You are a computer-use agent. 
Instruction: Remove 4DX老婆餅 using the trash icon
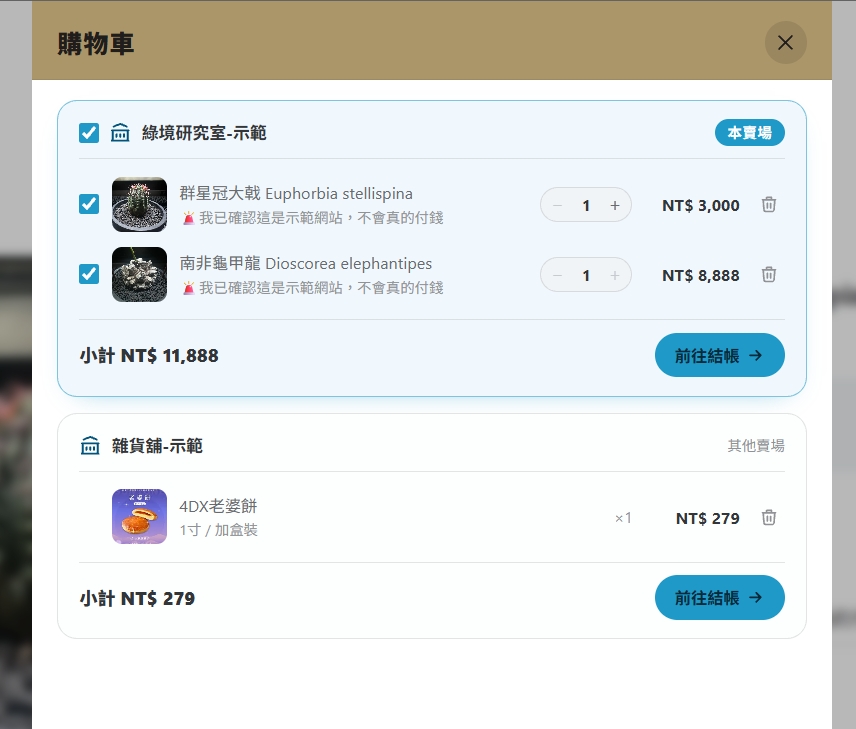pyautogui.click(x=769, y=518)
